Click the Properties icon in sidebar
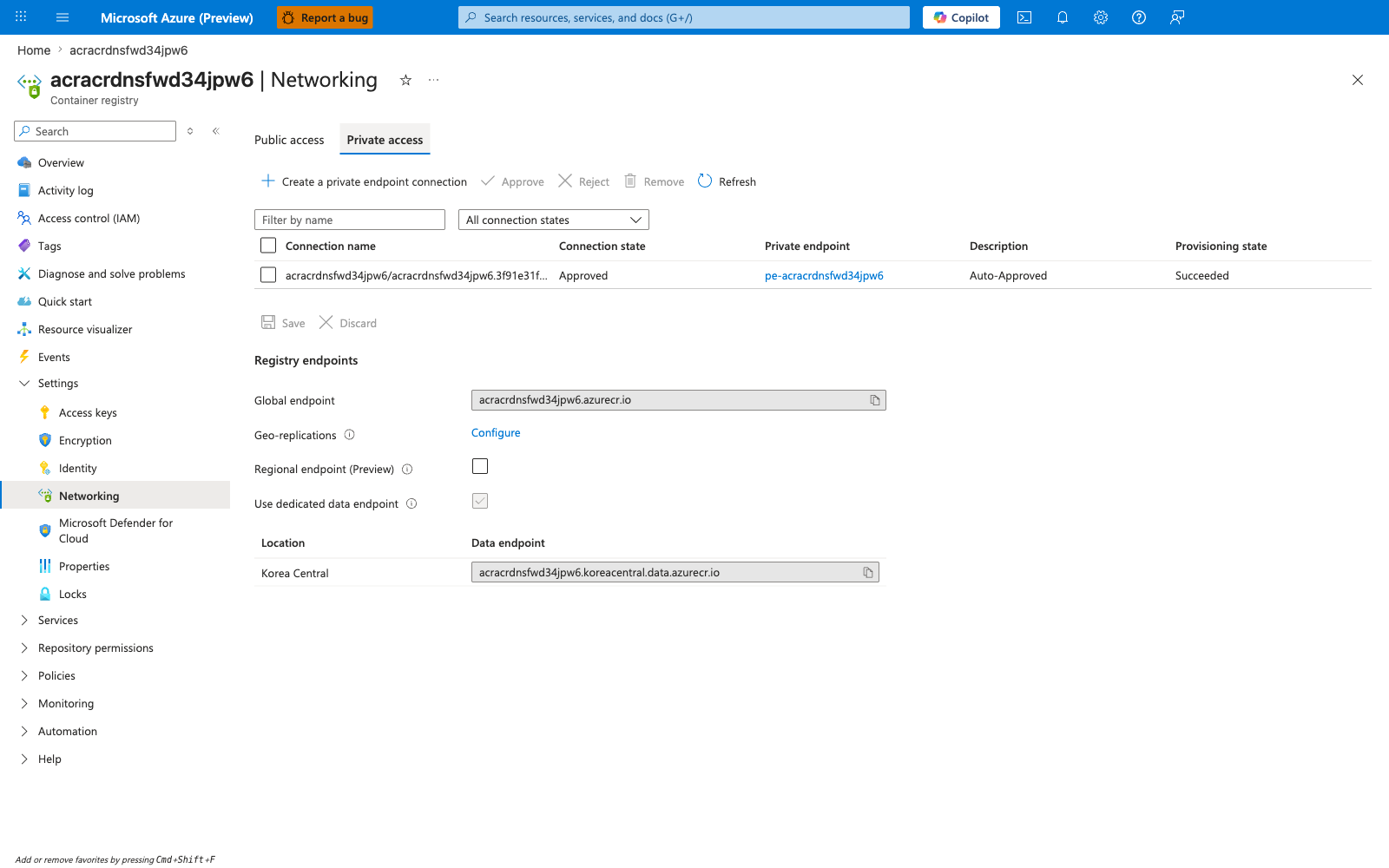 (x=45, y=566)
